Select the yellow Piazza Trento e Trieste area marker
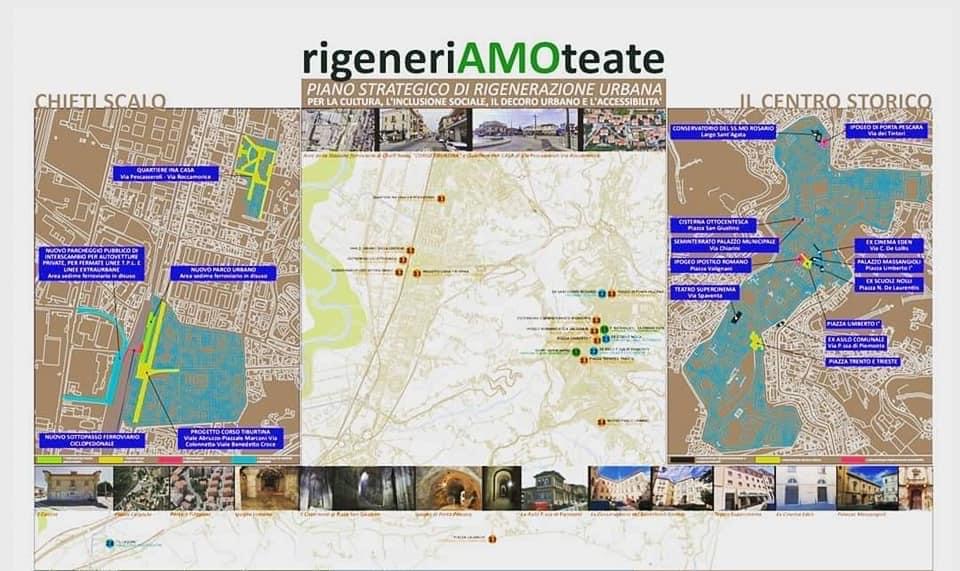Screen dimensions: 960x571 (x=756, y=340)
